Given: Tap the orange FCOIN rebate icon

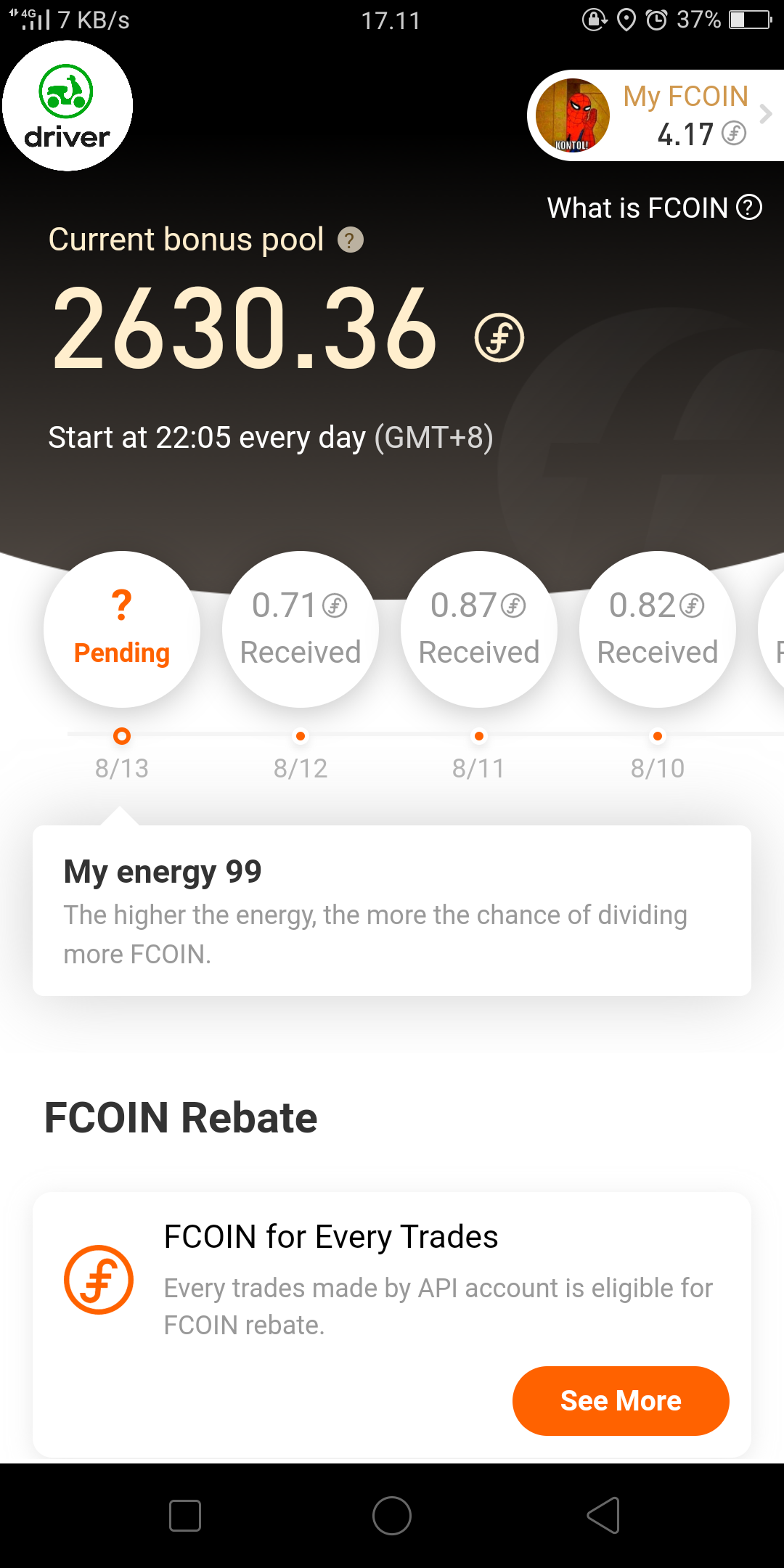Looking at the screenshot, I should [99, 1280].
